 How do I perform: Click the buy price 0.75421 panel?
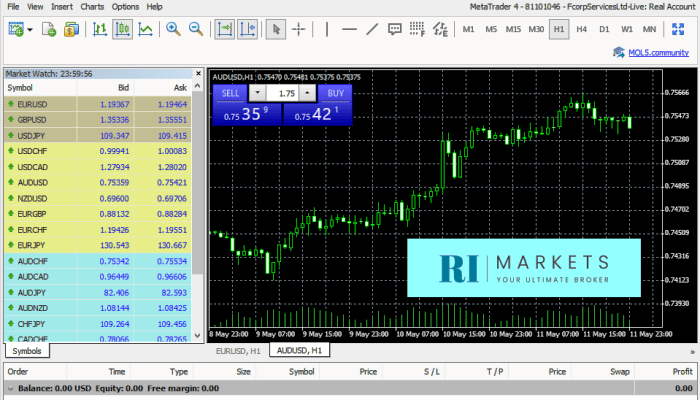(318, 114)
